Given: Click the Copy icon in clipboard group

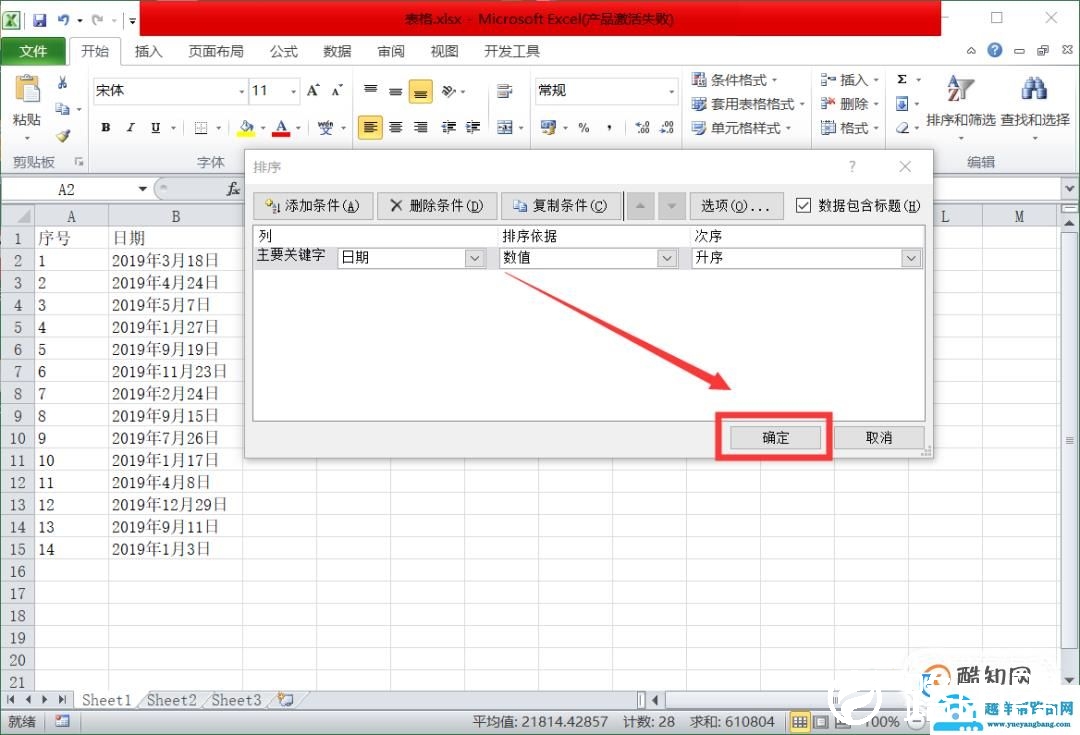Looking at the screenshot, I should point(62,109).
